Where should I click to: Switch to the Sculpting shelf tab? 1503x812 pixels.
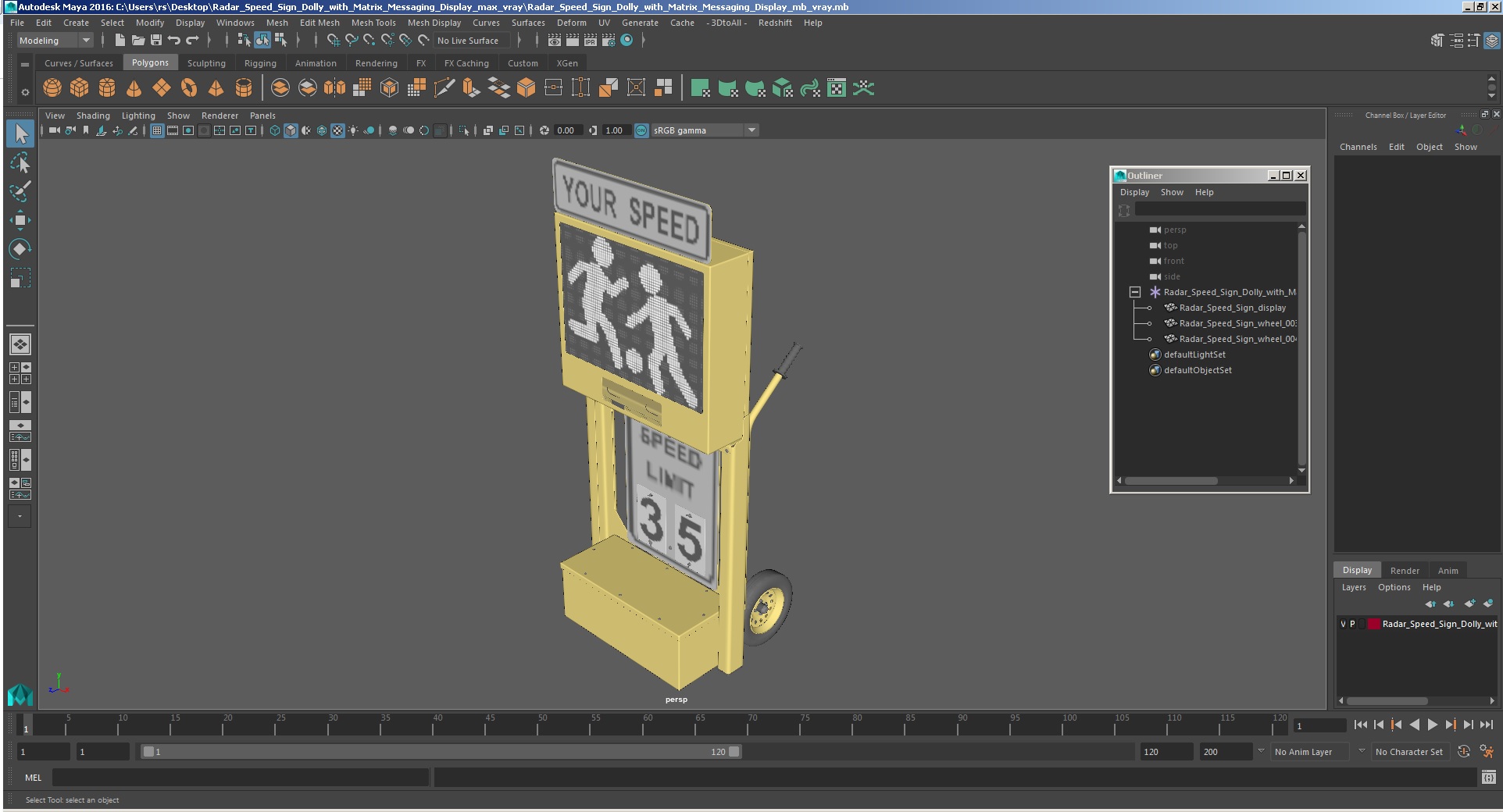(206, 63)
